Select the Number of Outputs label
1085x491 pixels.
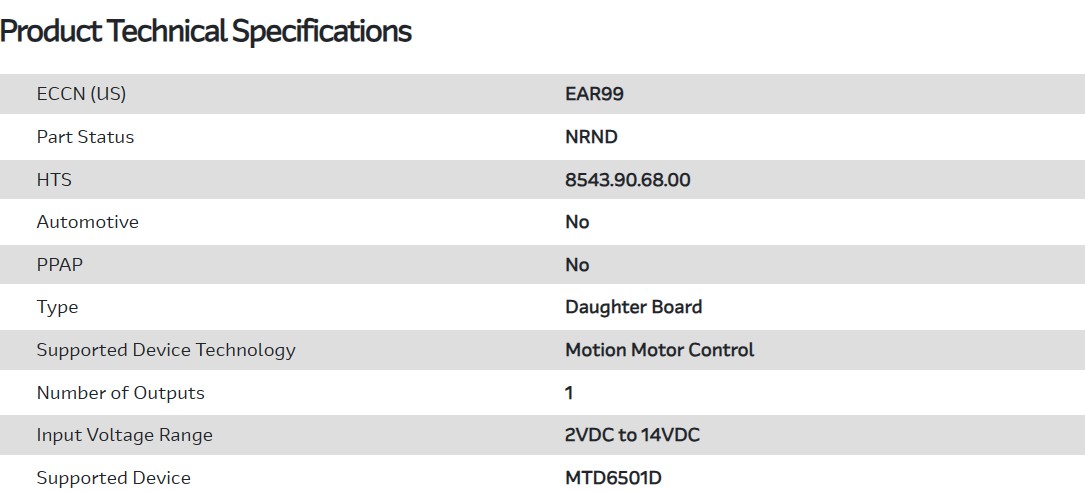pos(120,393)
